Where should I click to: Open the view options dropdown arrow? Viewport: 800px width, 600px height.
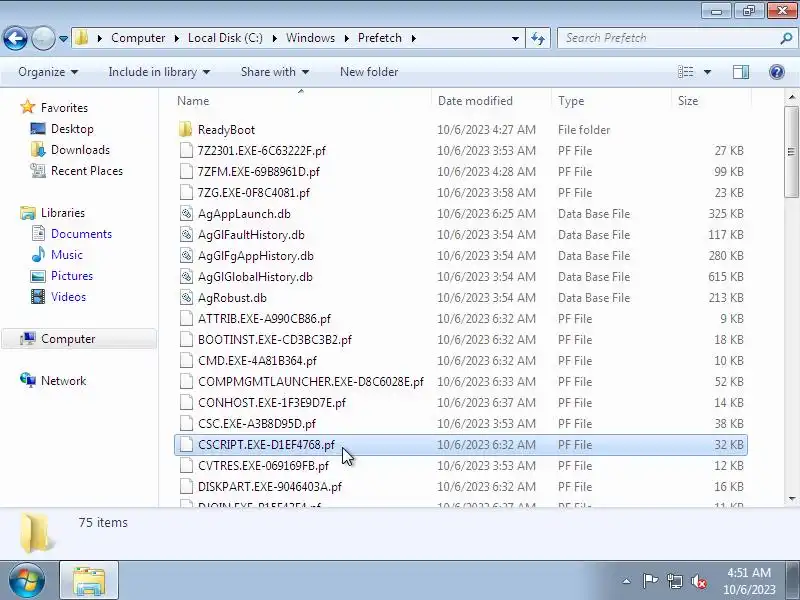click(707, 72)
